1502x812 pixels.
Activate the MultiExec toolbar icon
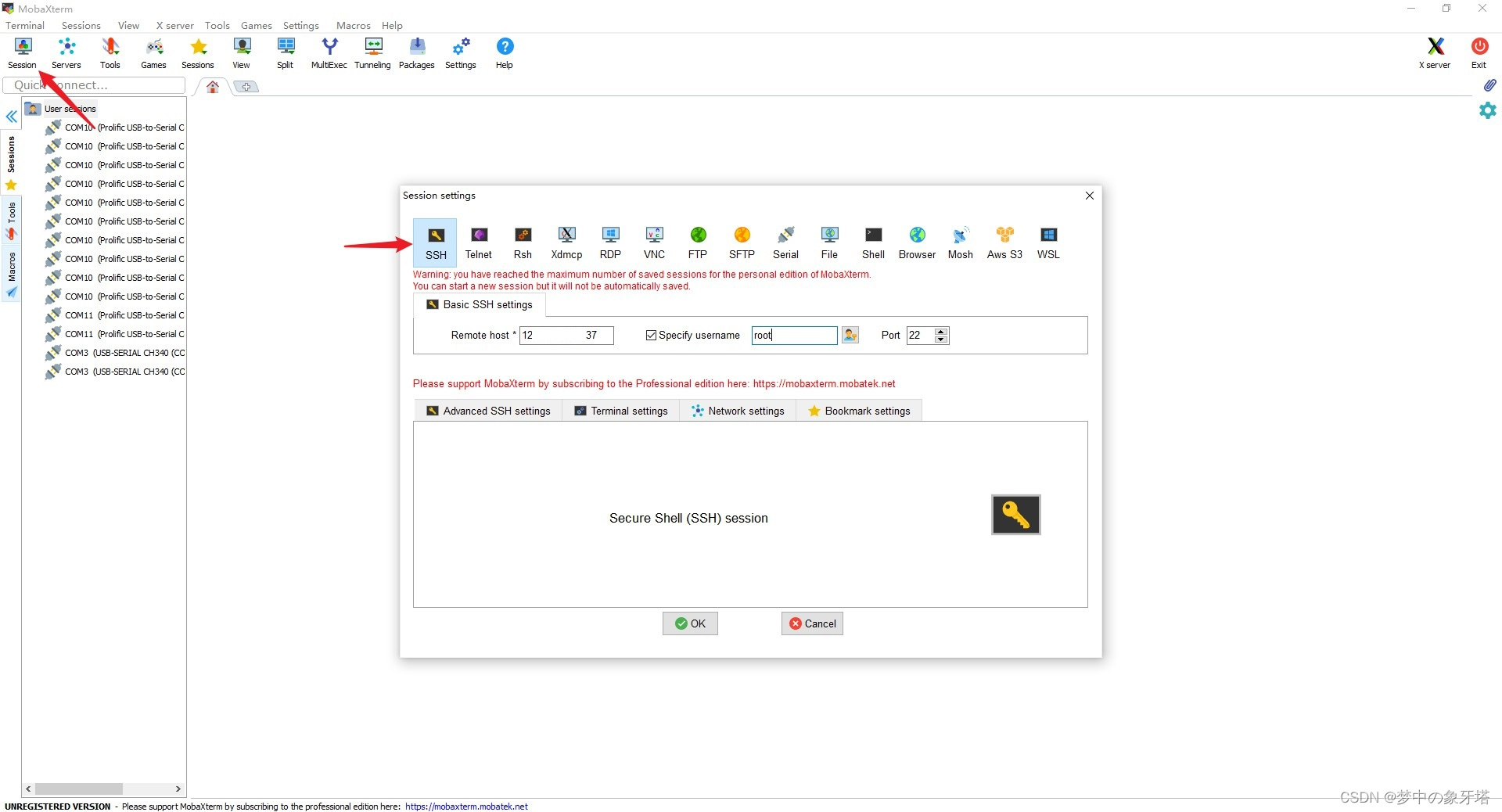pyautogui.click(x=329, y=53)
